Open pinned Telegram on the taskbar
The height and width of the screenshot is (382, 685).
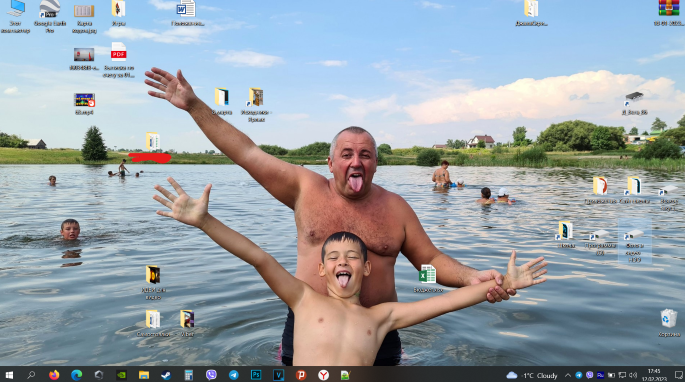[x=234, y=375]
